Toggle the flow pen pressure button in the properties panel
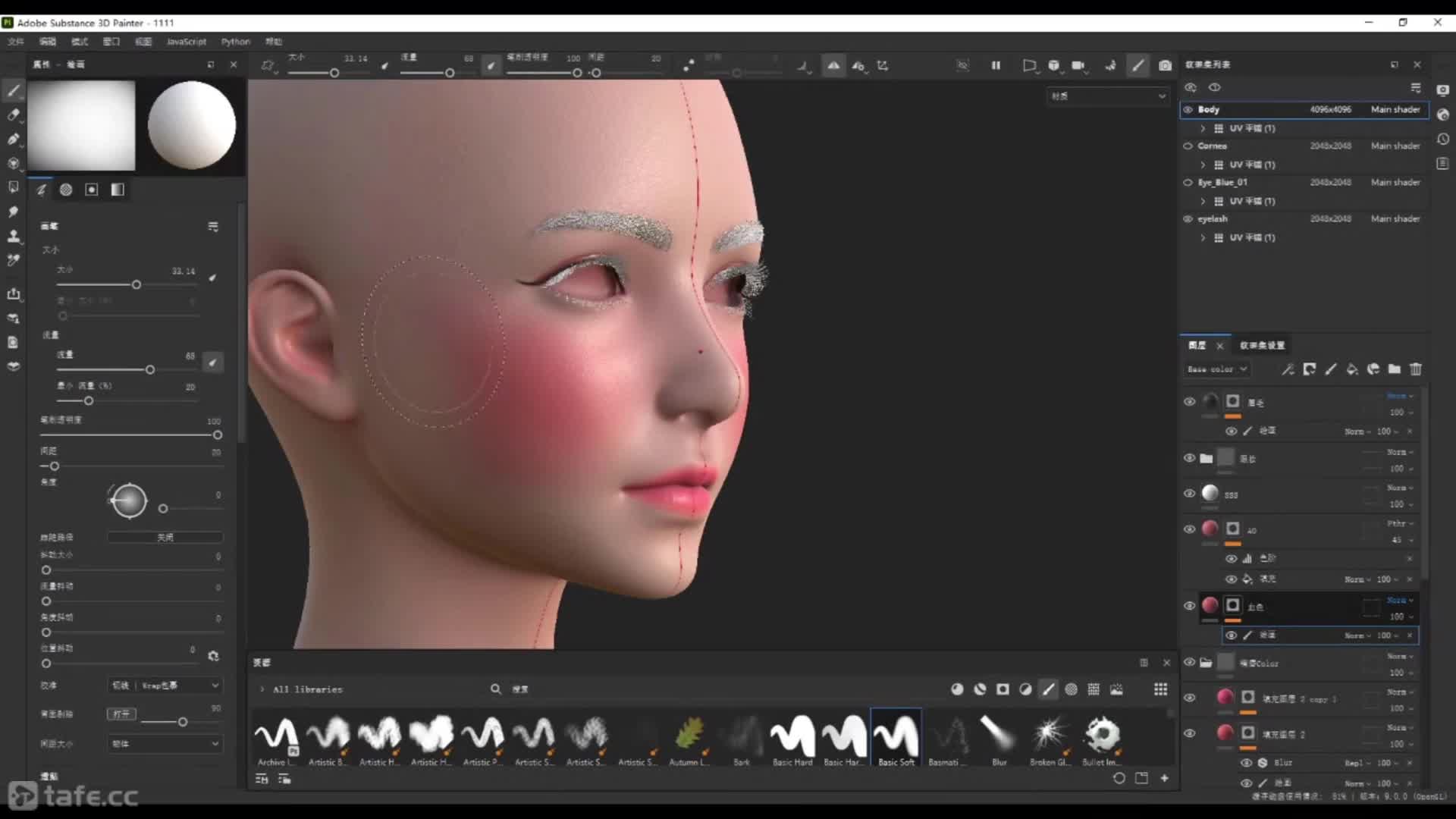 click(x=212, y=362)
